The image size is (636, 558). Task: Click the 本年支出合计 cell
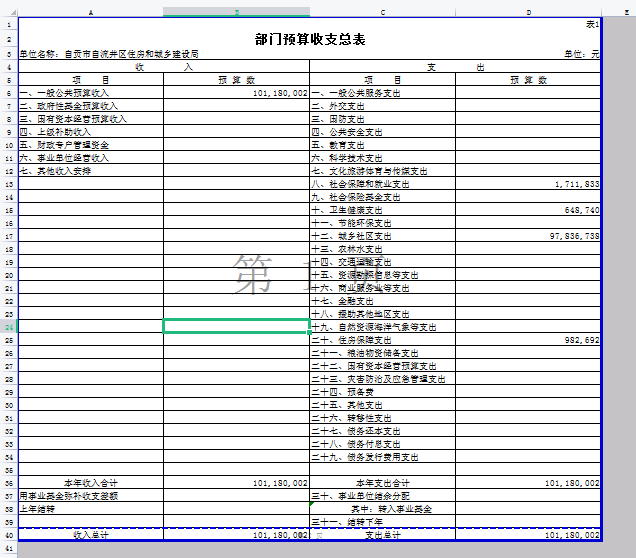click(x=382, y=483)
